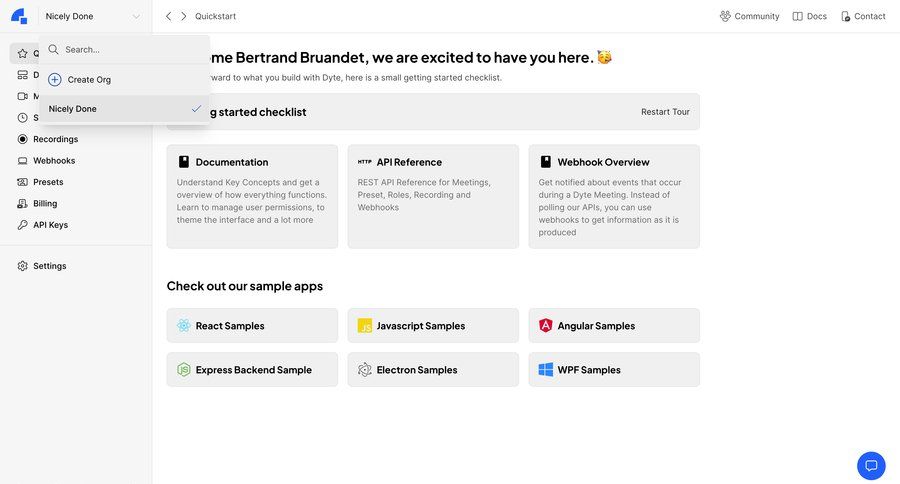Click the Windows logo icon
This screenshot has height=484, width=900.
pyautogui.click(x=546, y=370)
